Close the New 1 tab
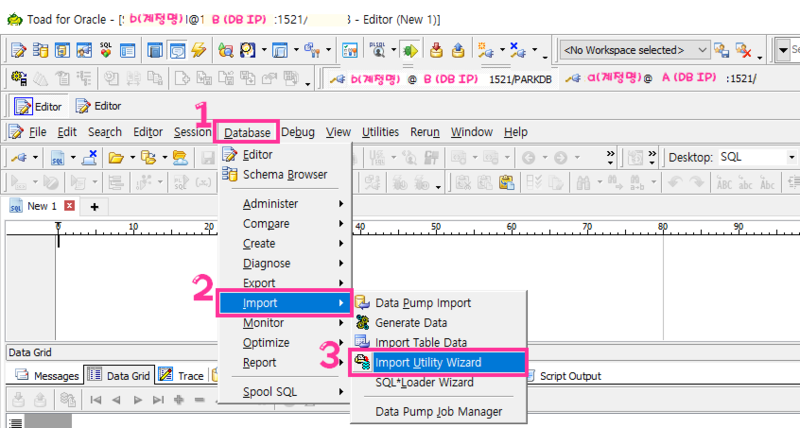This screenshot has height=428, width=800. point(69,206)
